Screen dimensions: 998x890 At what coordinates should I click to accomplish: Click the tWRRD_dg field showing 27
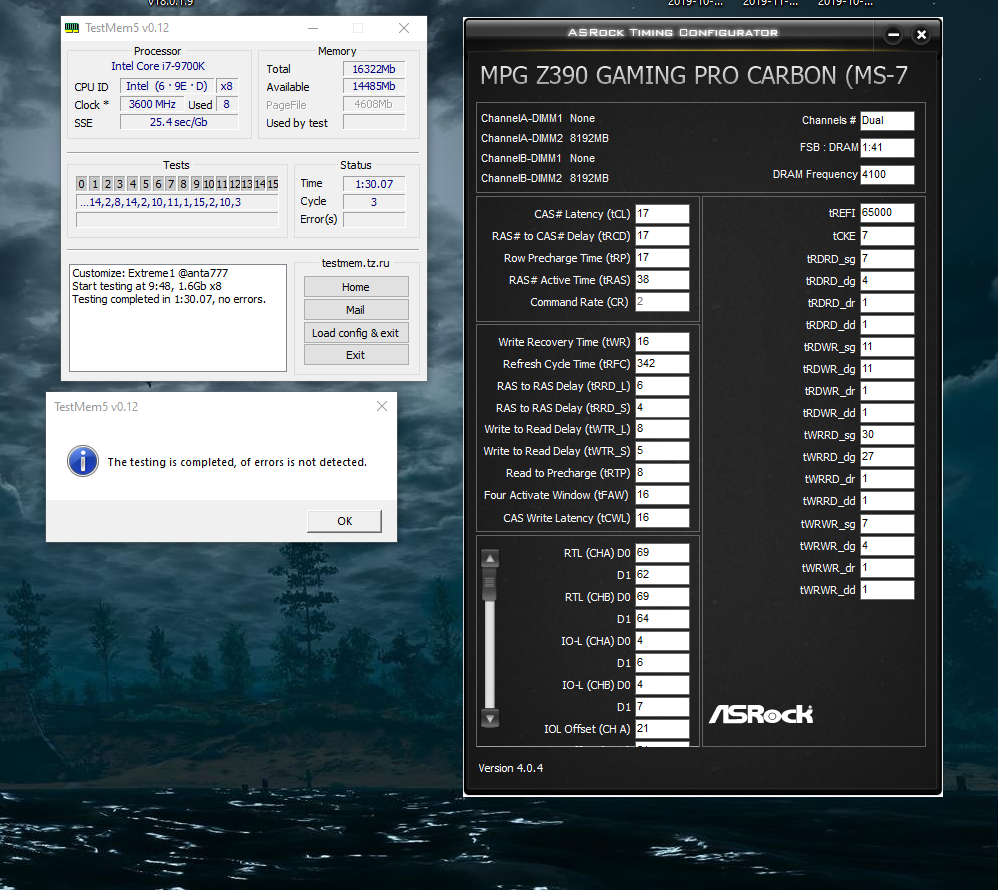tap(887, 456)
